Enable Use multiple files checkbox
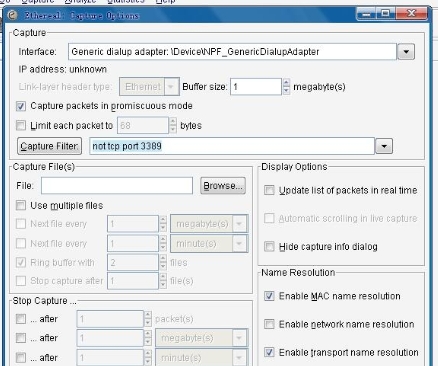The height and width of the screenshot is (366, 438). pos(21,205)
